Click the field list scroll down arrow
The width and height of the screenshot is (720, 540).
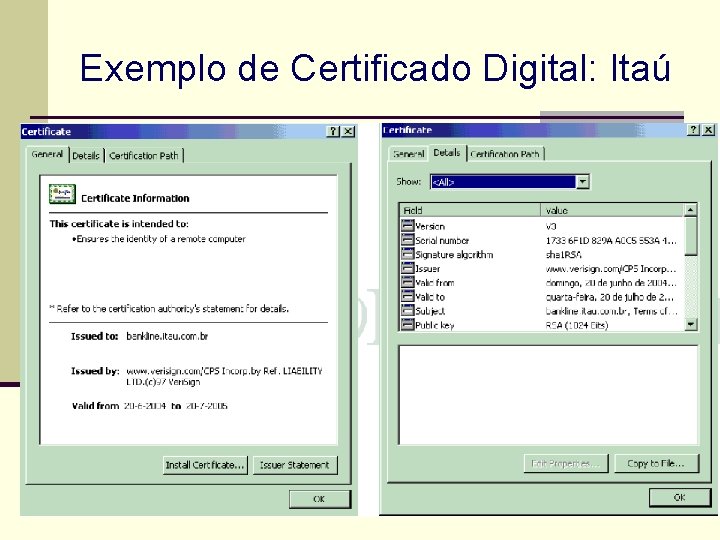click(690, 325)
